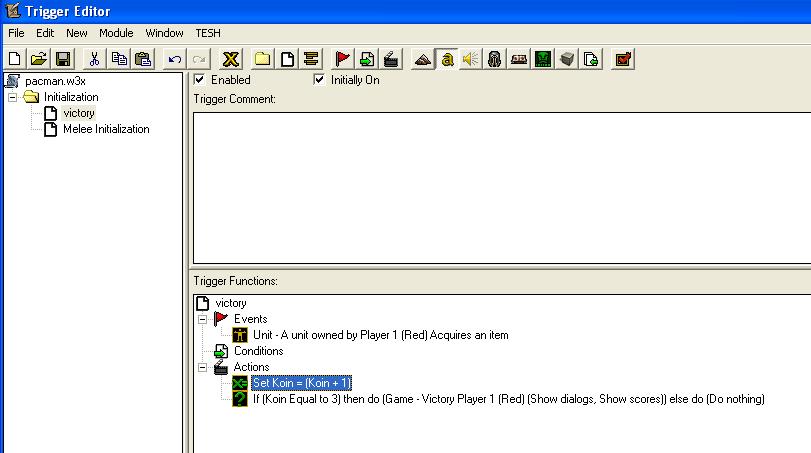Click the Redo arrow icon
Screen dimensions: 811x453
(199, 59)
